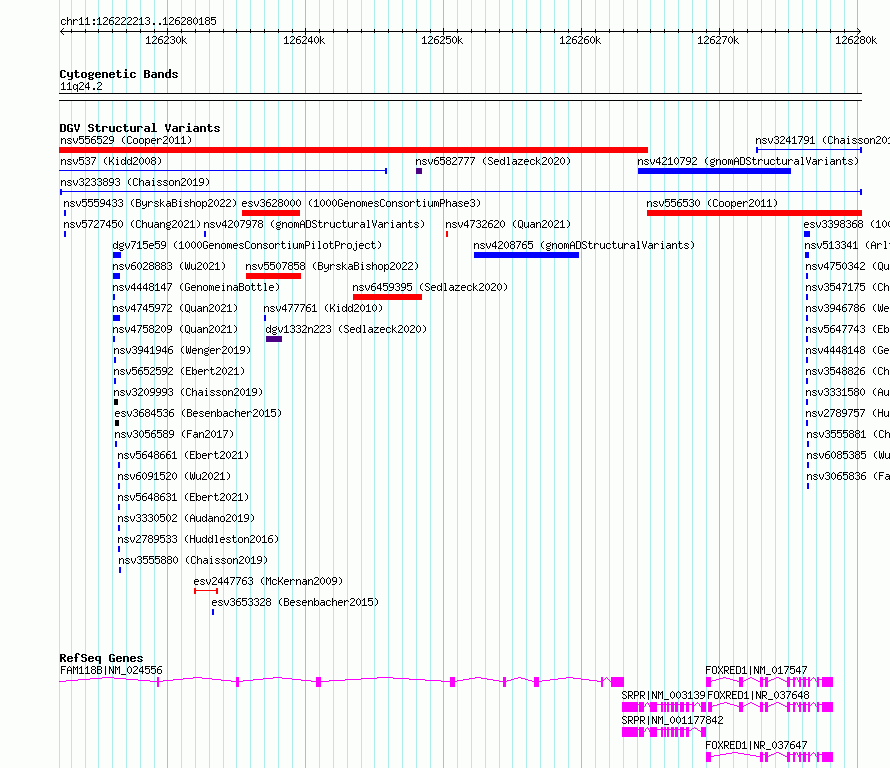Click nsv5727450 (Chuang2021) variant label

(x=132, y=224)
